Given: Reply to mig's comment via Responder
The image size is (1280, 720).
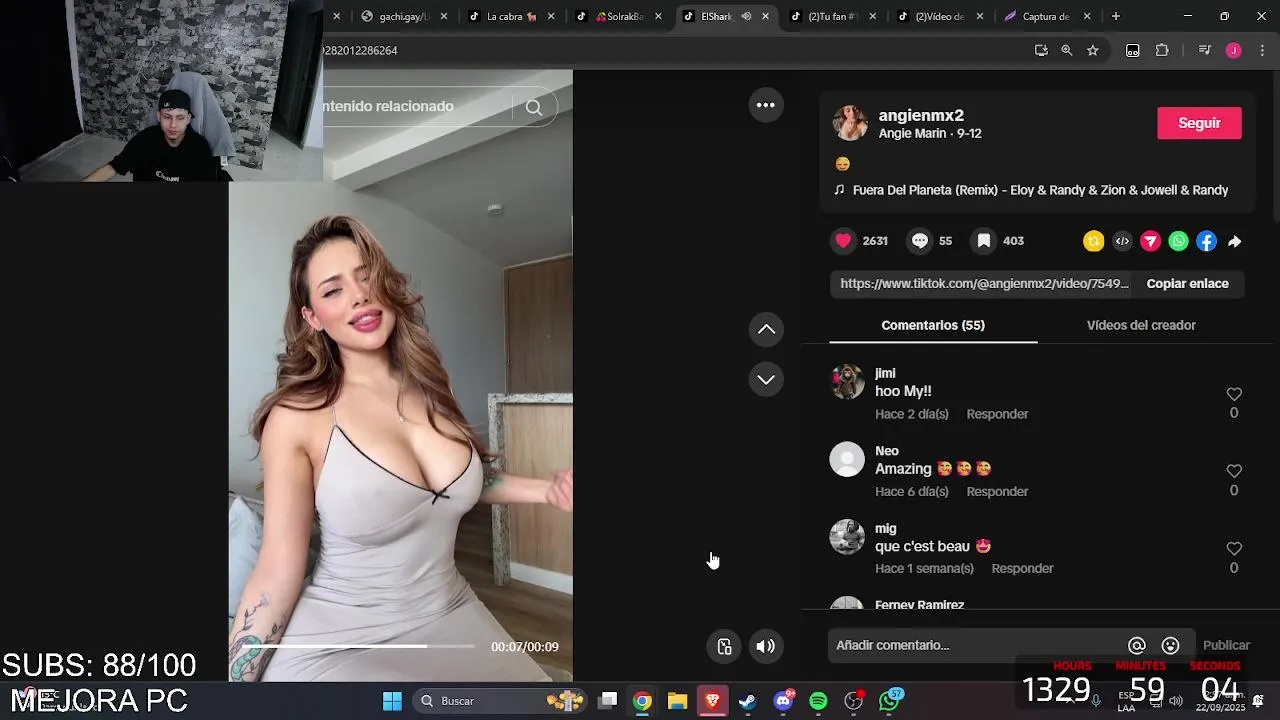Looking at the screenshot, I should pyautogui.click(x=1022, y=569).
